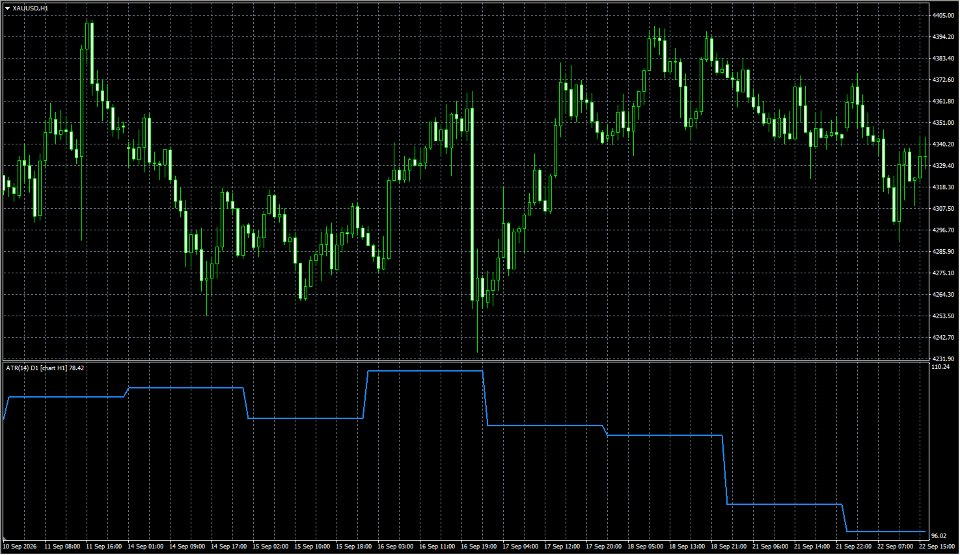This screenshot has height=555, width=960.
Task: Click the 15 Sep 18:00 time label
Action: click(x=354, y=546)
